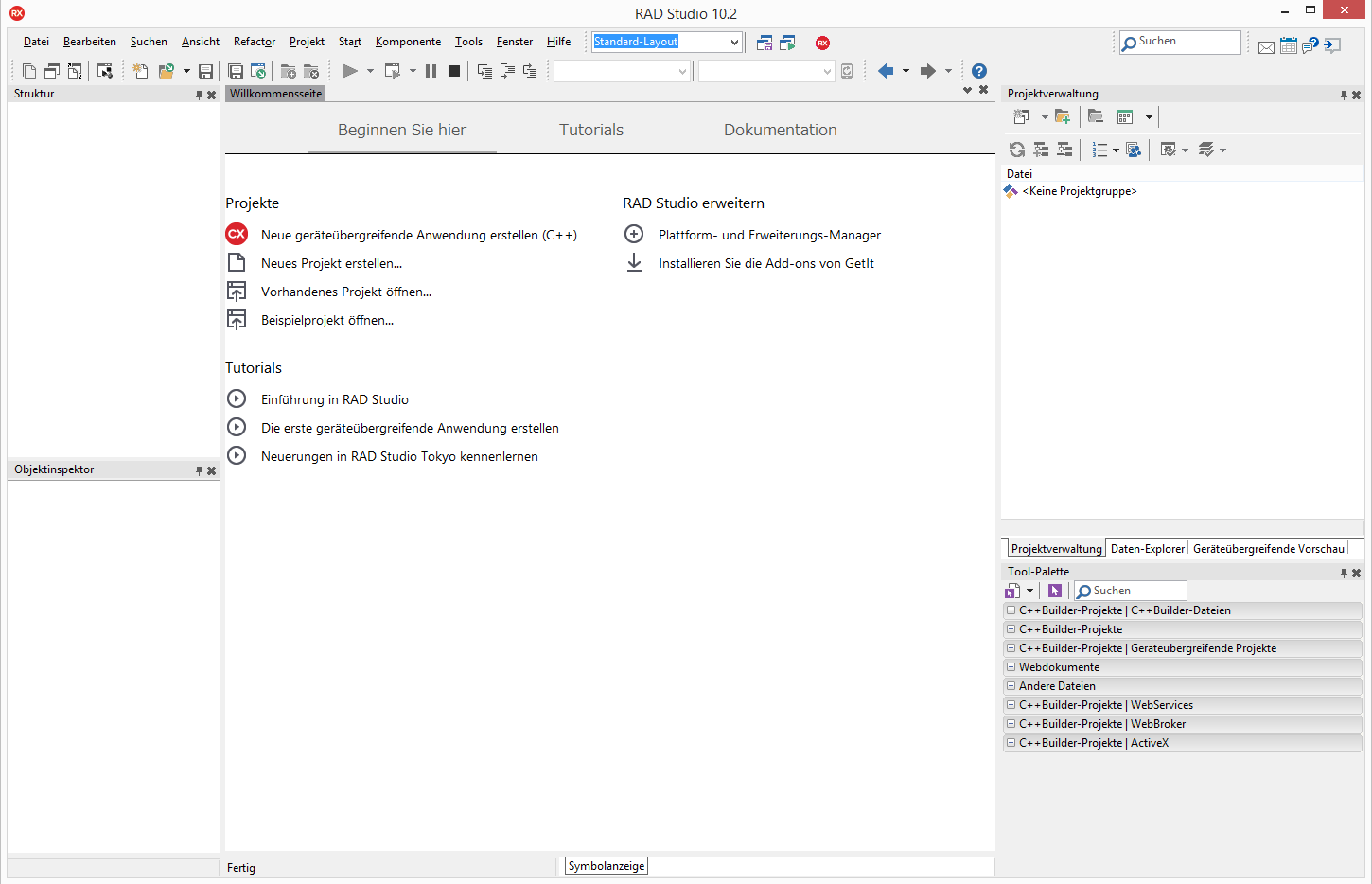Toggle the pin on the Struktur panel

pyautogui.click(x=199, y=95)
